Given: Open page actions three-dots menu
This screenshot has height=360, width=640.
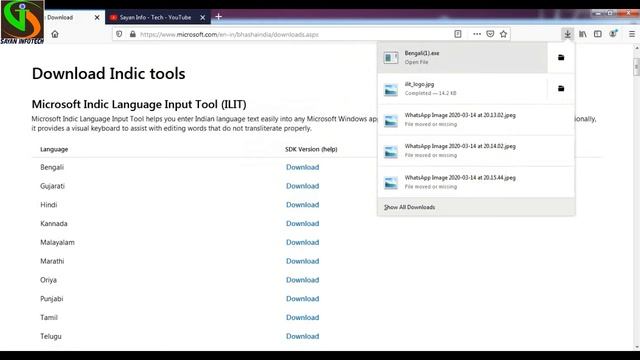Looking at the screenshot, I should pyautogui.click(x=477, y=34).
